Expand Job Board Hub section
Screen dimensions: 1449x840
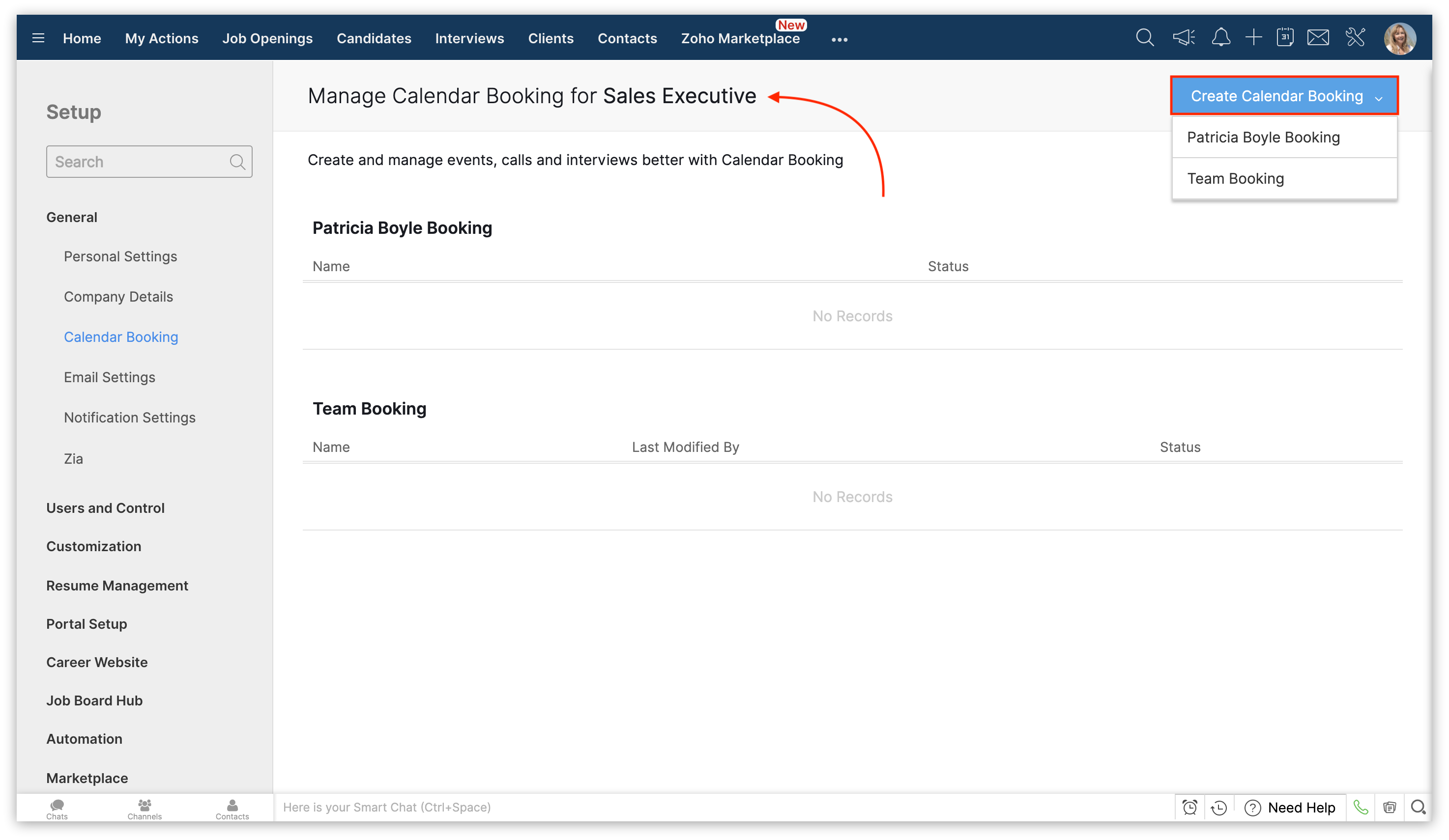tap(94, 700)
